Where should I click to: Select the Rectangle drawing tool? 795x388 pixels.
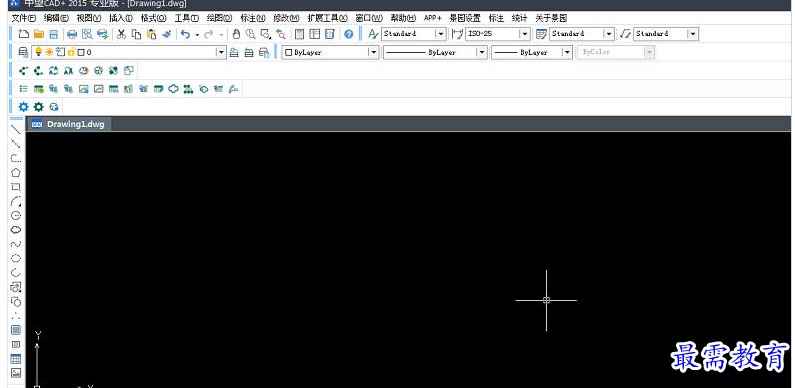16,187
